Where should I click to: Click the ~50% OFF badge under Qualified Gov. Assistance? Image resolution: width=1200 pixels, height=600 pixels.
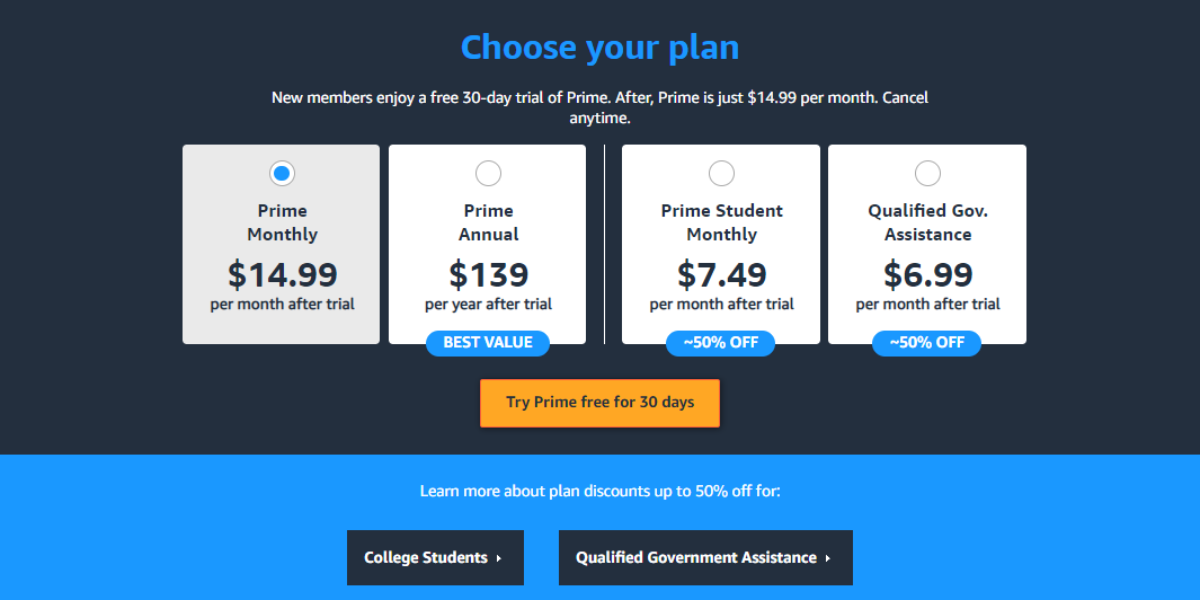pos(927,343)
